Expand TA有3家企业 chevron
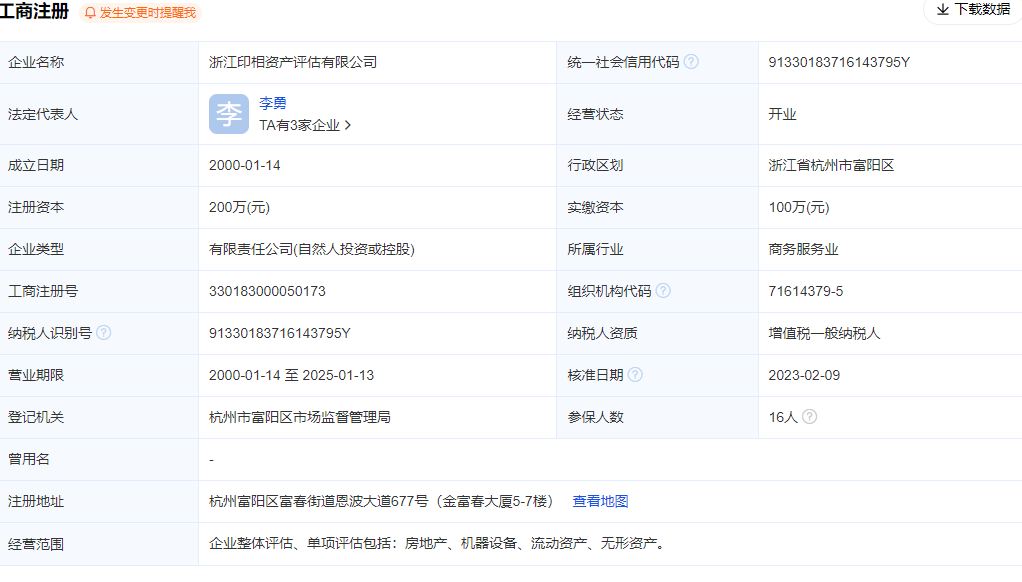This screenshot has height=582, width=1022. coord(347,125)
